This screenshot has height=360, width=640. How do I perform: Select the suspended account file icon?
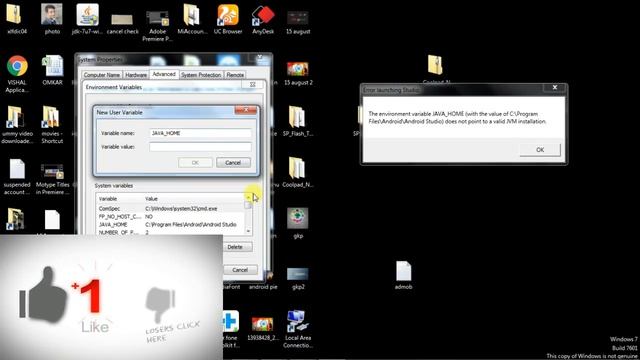17,176
